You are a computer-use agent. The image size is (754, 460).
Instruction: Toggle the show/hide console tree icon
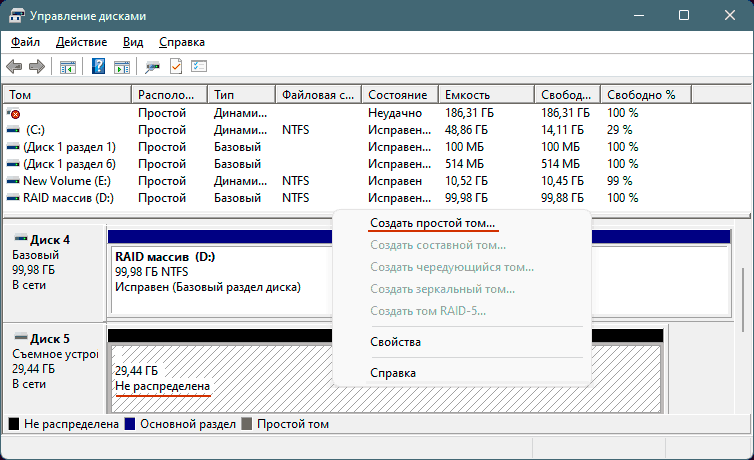pyautogui.click(x=67, y=67)
